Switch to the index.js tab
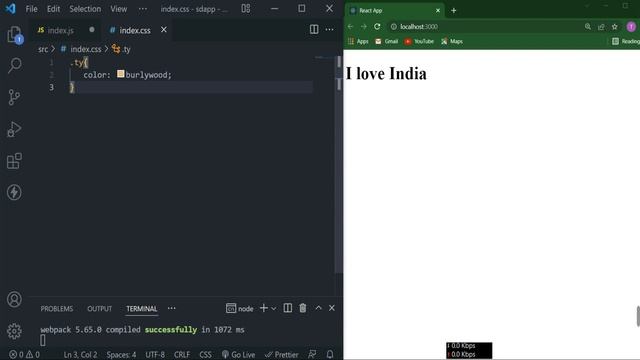Screen dimensions: 640x360 pyautogui.click(x=61, y=30)
